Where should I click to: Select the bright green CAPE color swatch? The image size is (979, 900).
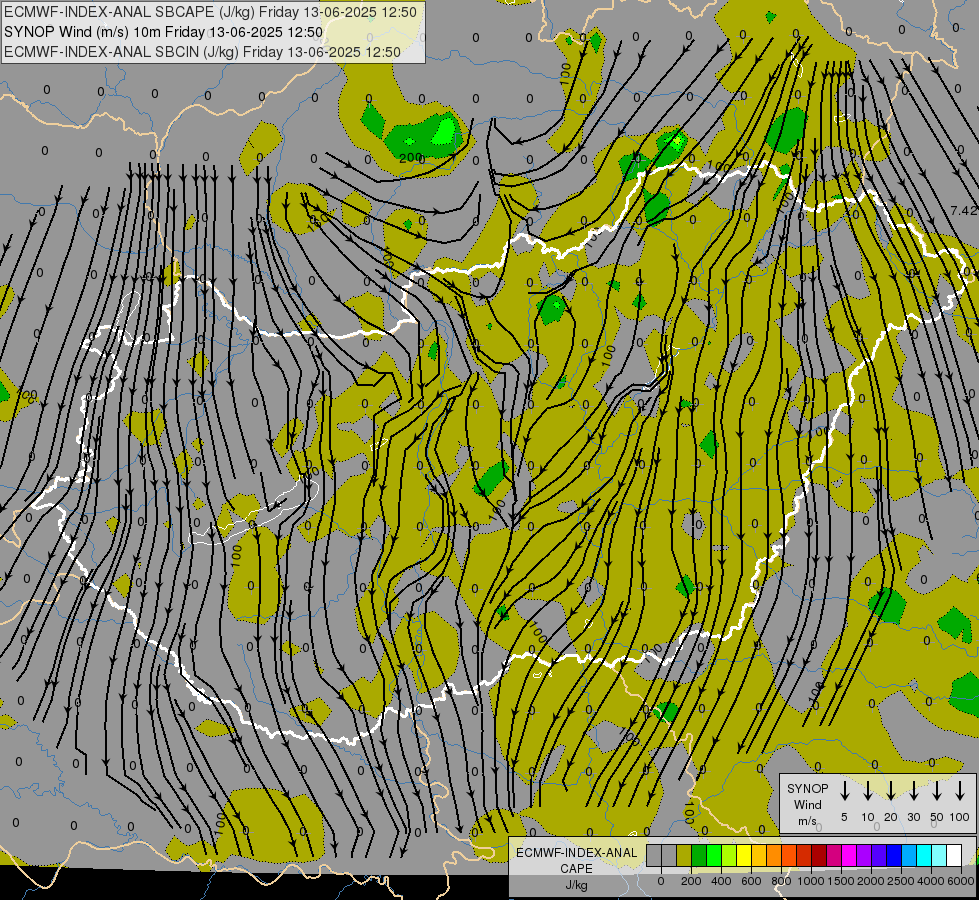coord(714,855)
